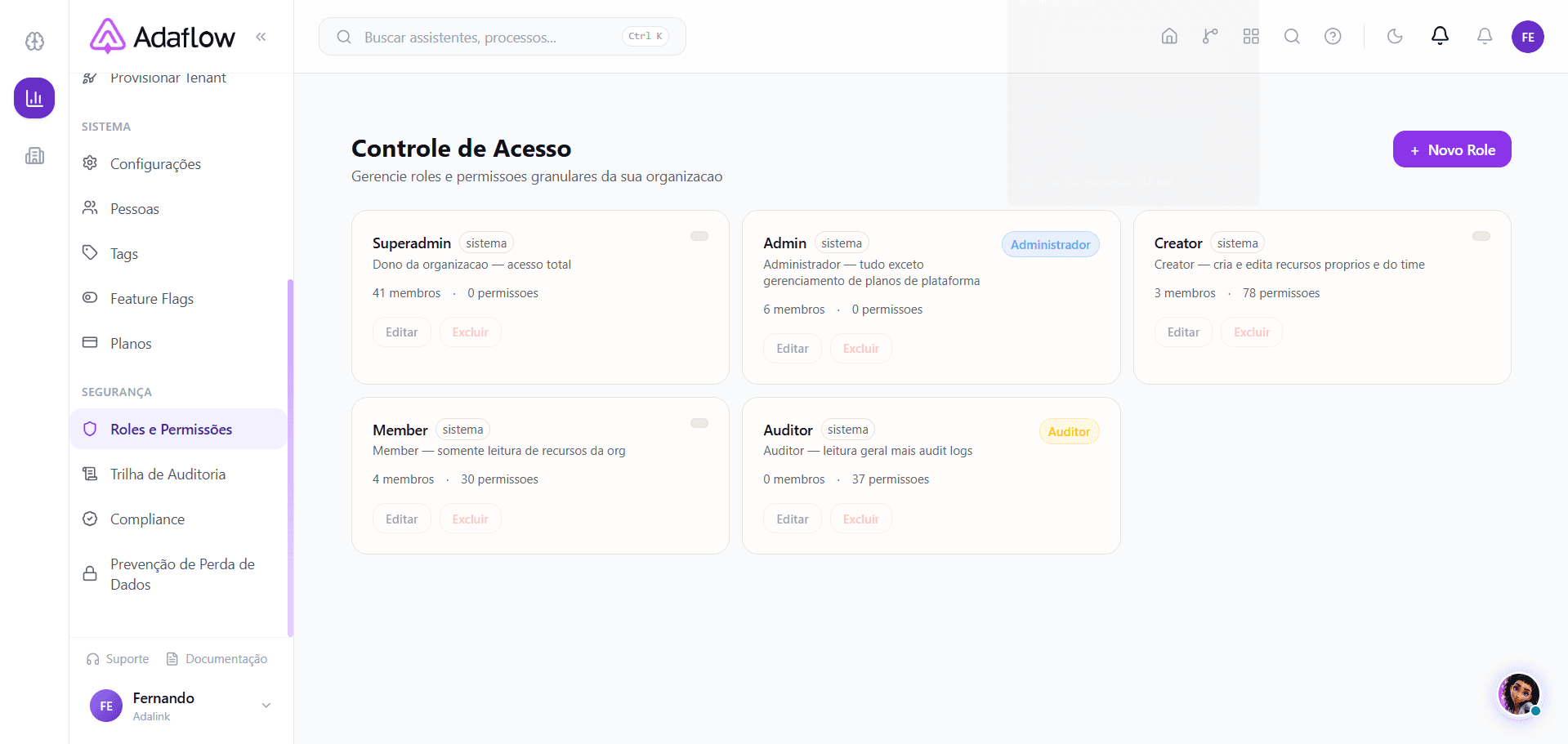
Task: Open Provisionar Tenant in sidebar
Action: click(x=178, y=78)
